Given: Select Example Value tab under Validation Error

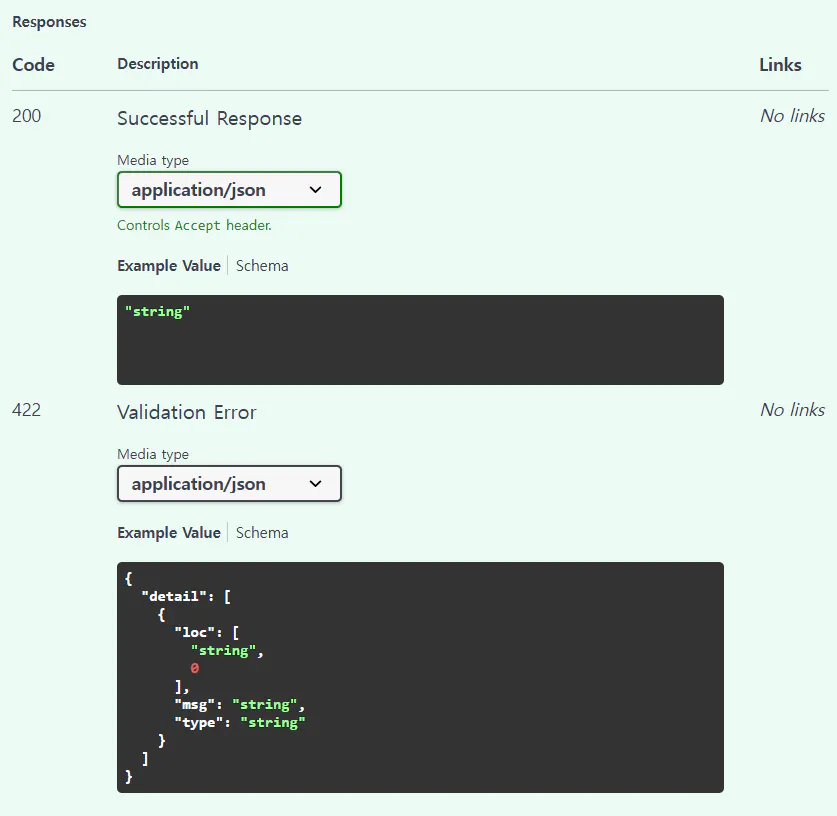Looking at the screenshot, I should pyautogui.click(x=169, y=533).
